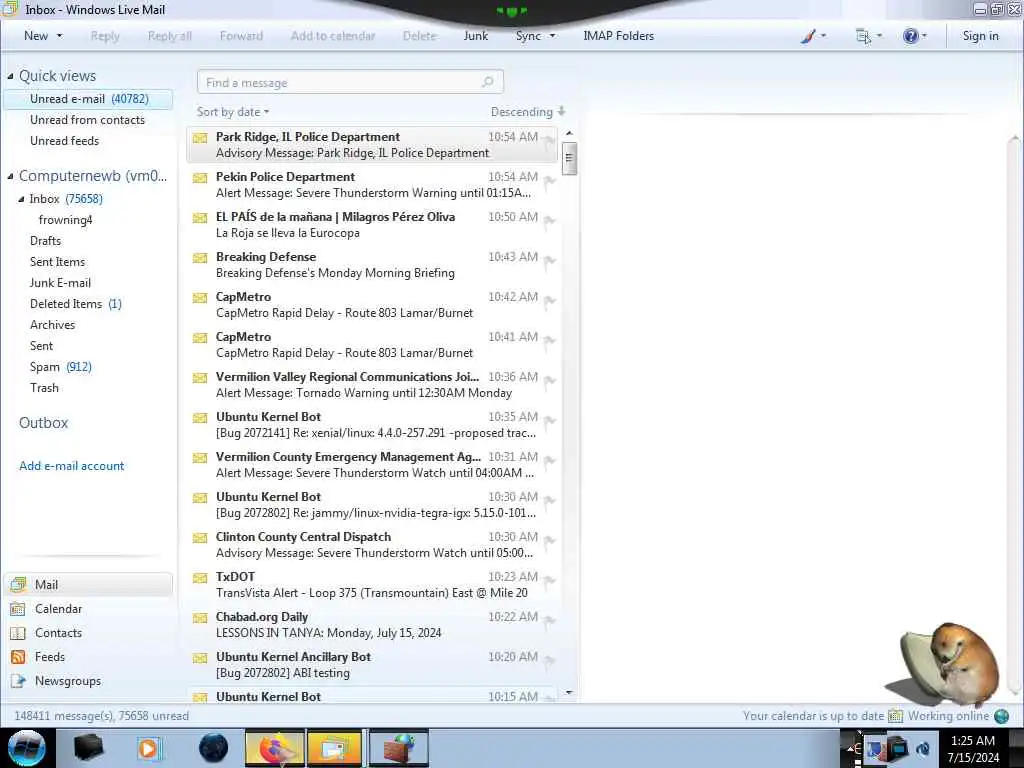Select the Sent Items folder
Screen dimensions: 1024x768
[x=57, y=262]
